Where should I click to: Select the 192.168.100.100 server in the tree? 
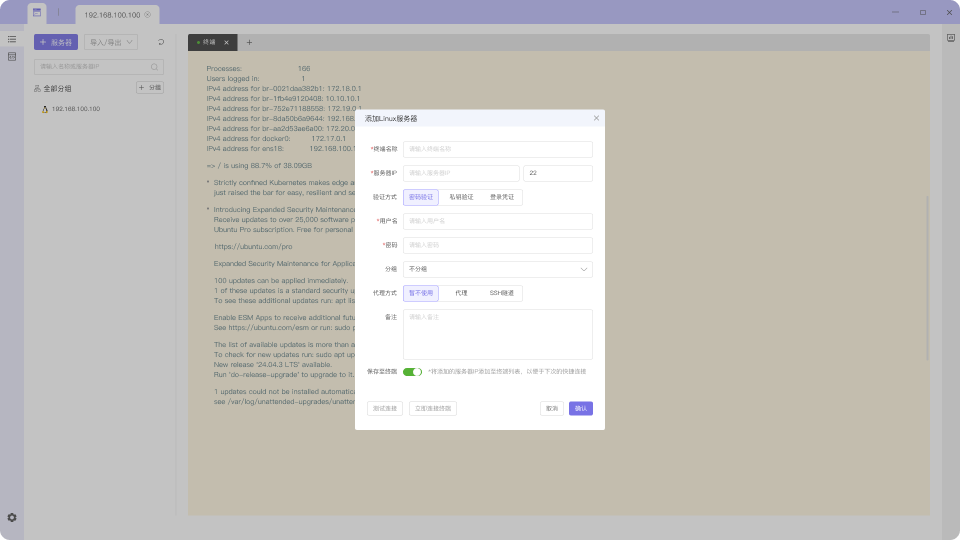pyautogui.click(x=76, y=108)
